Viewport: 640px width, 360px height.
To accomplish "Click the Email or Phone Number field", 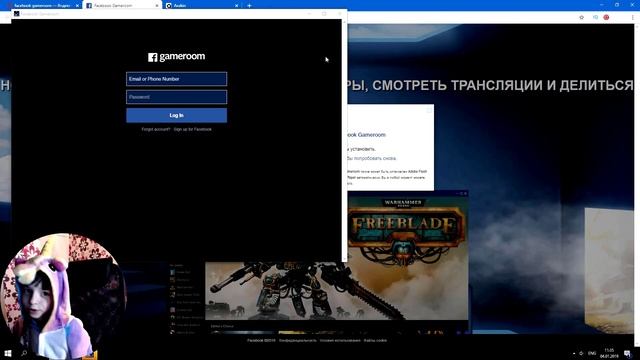I will click(x=176, y=79).
